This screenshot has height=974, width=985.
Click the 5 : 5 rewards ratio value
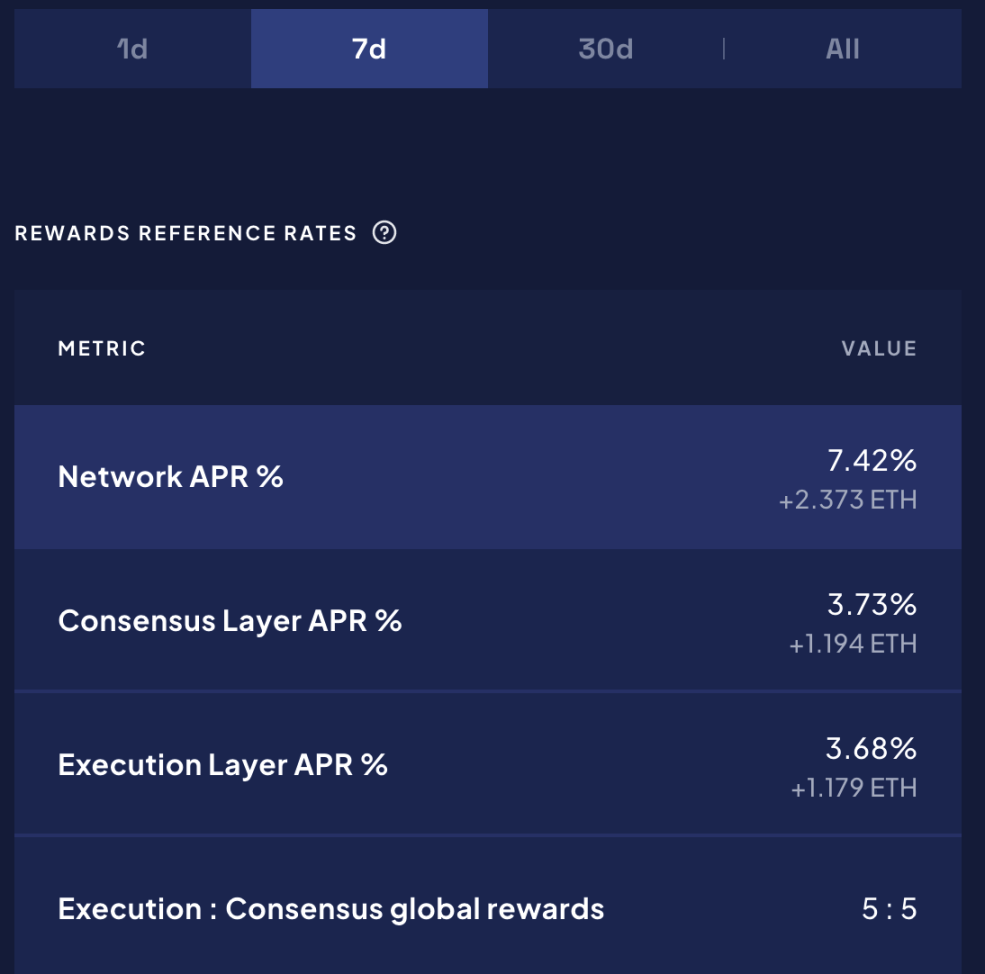[889, 909]
